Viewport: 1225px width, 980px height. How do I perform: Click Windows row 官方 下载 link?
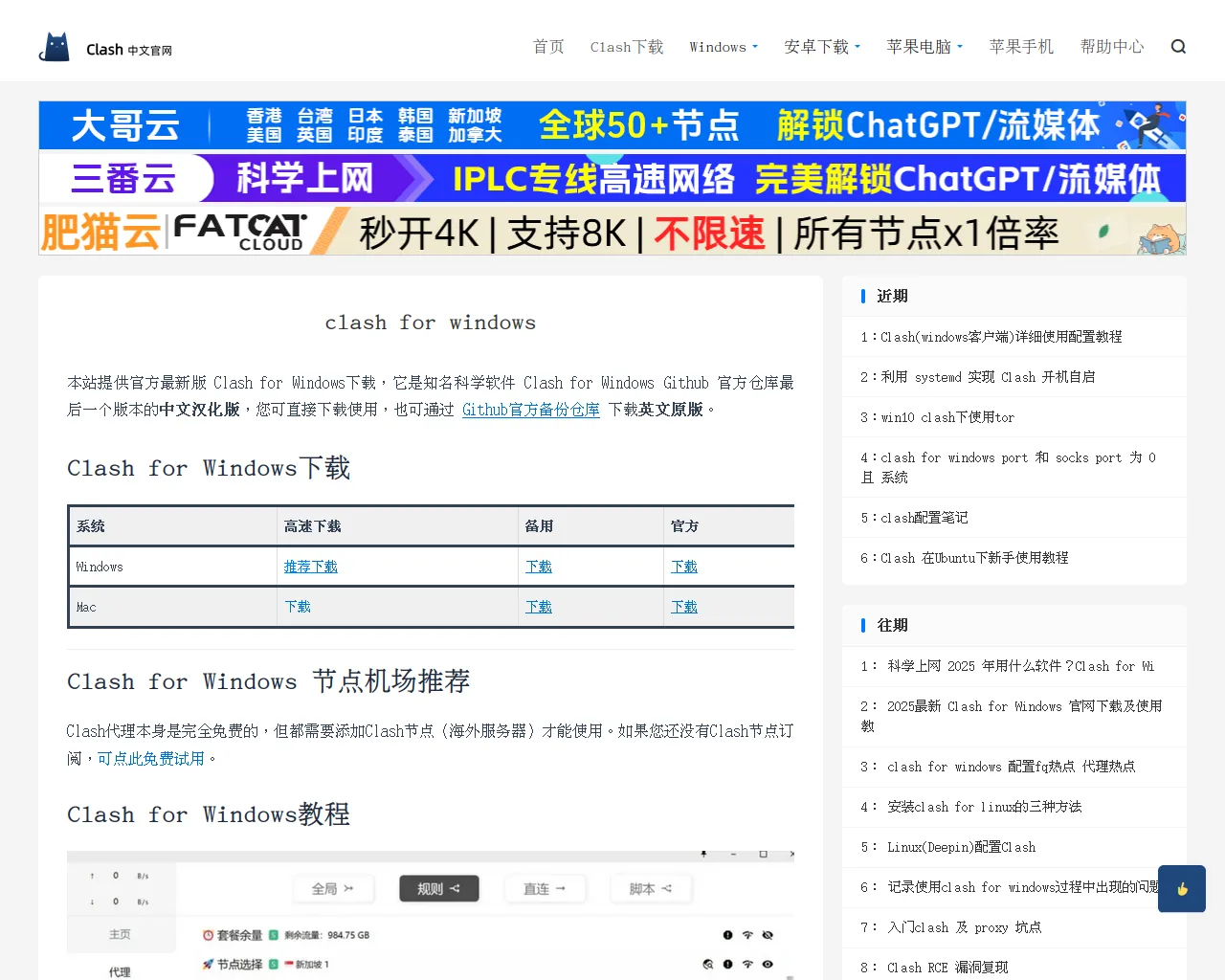684,567
